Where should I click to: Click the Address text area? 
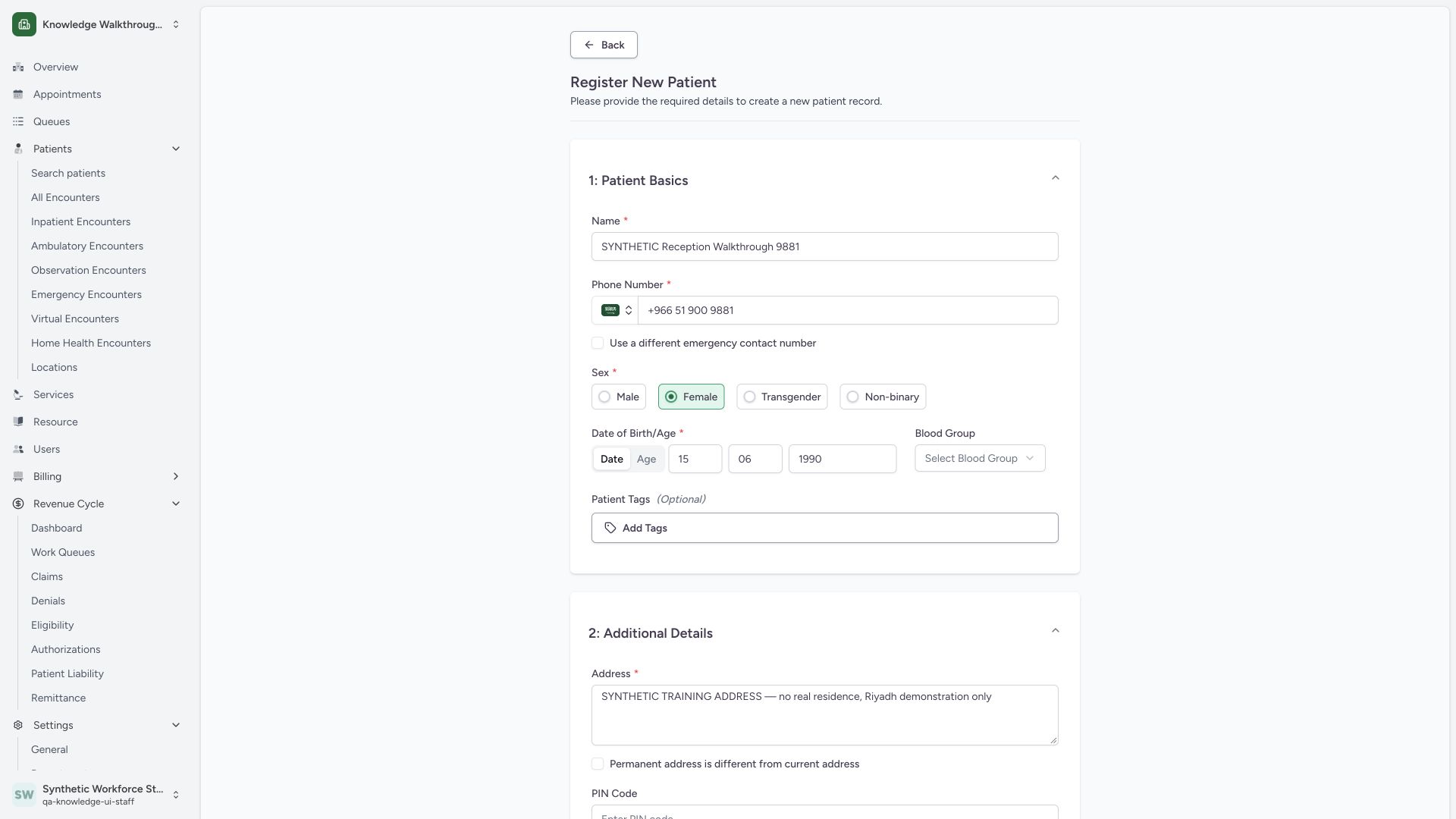tap(825, 715)
